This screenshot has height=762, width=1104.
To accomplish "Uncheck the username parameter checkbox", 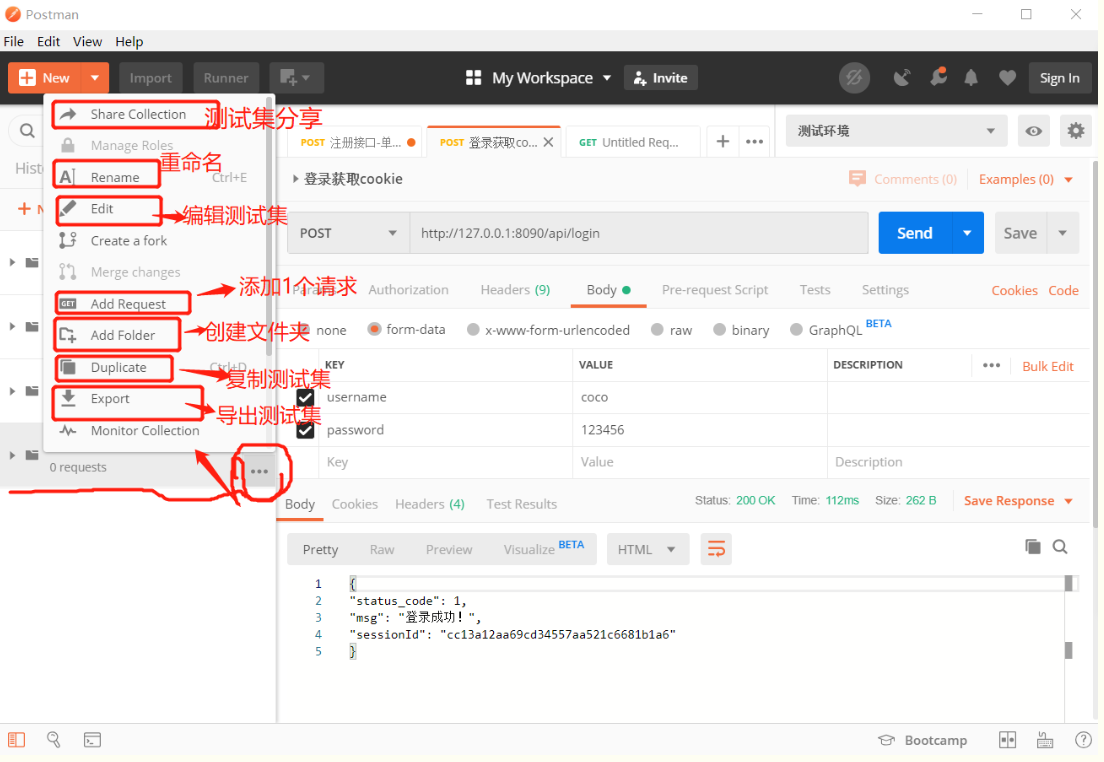I will 305,397.
